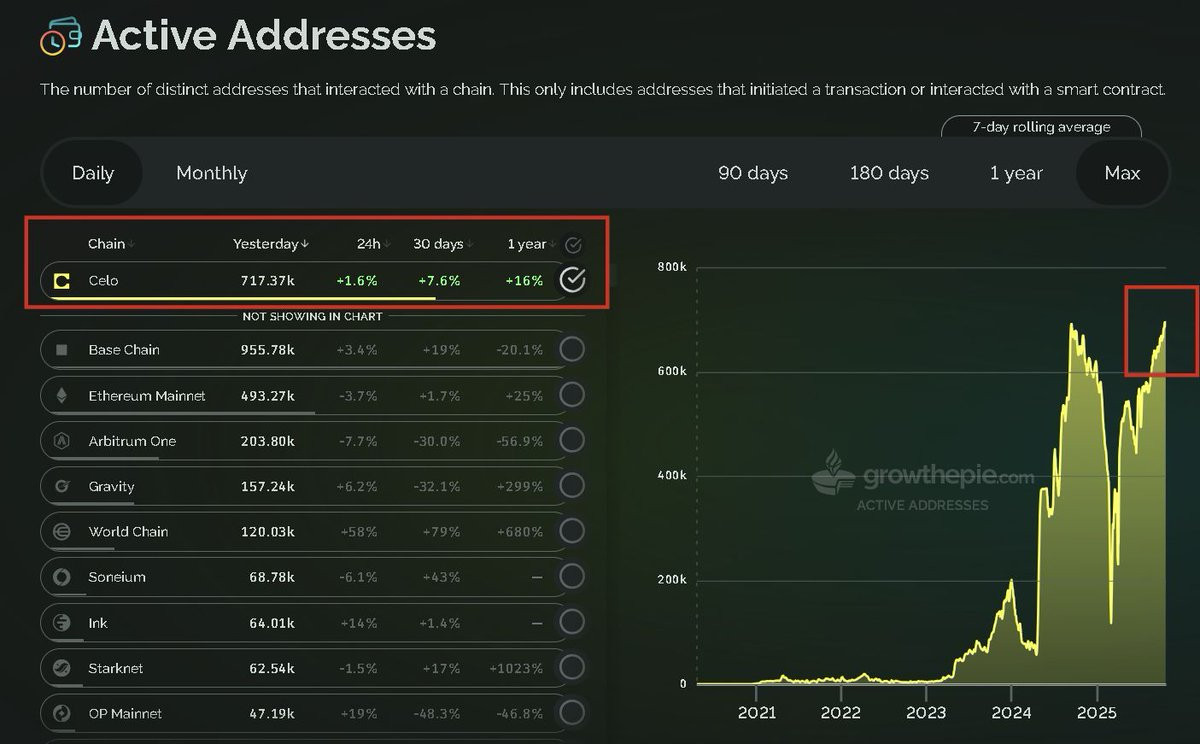Click the Soneium 68.78k value
This screenshot has width=1200, height=744.
271,577
